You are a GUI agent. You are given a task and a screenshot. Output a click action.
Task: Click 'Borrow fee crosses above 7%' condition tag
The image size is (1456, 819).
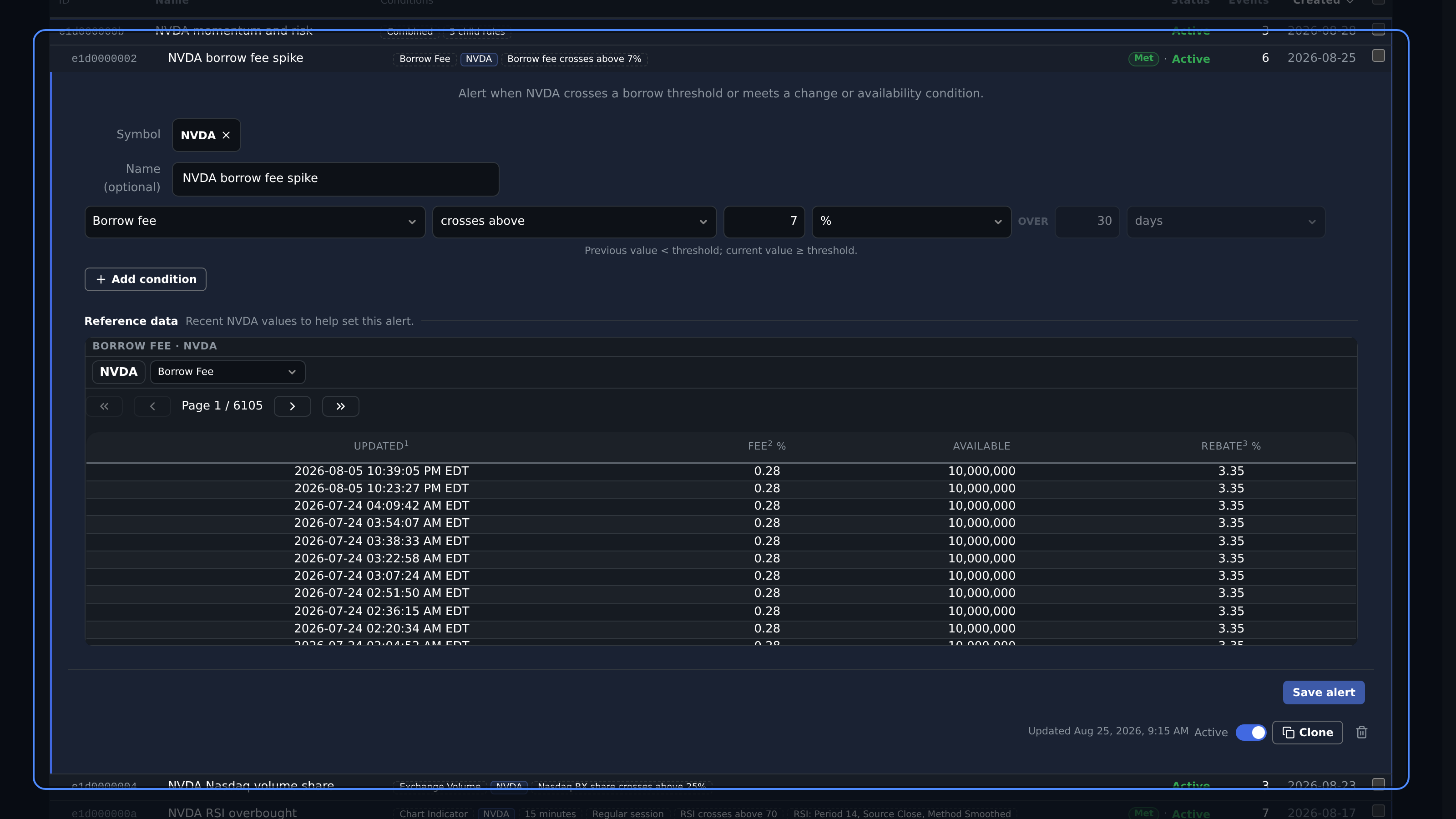coord(574,59)
